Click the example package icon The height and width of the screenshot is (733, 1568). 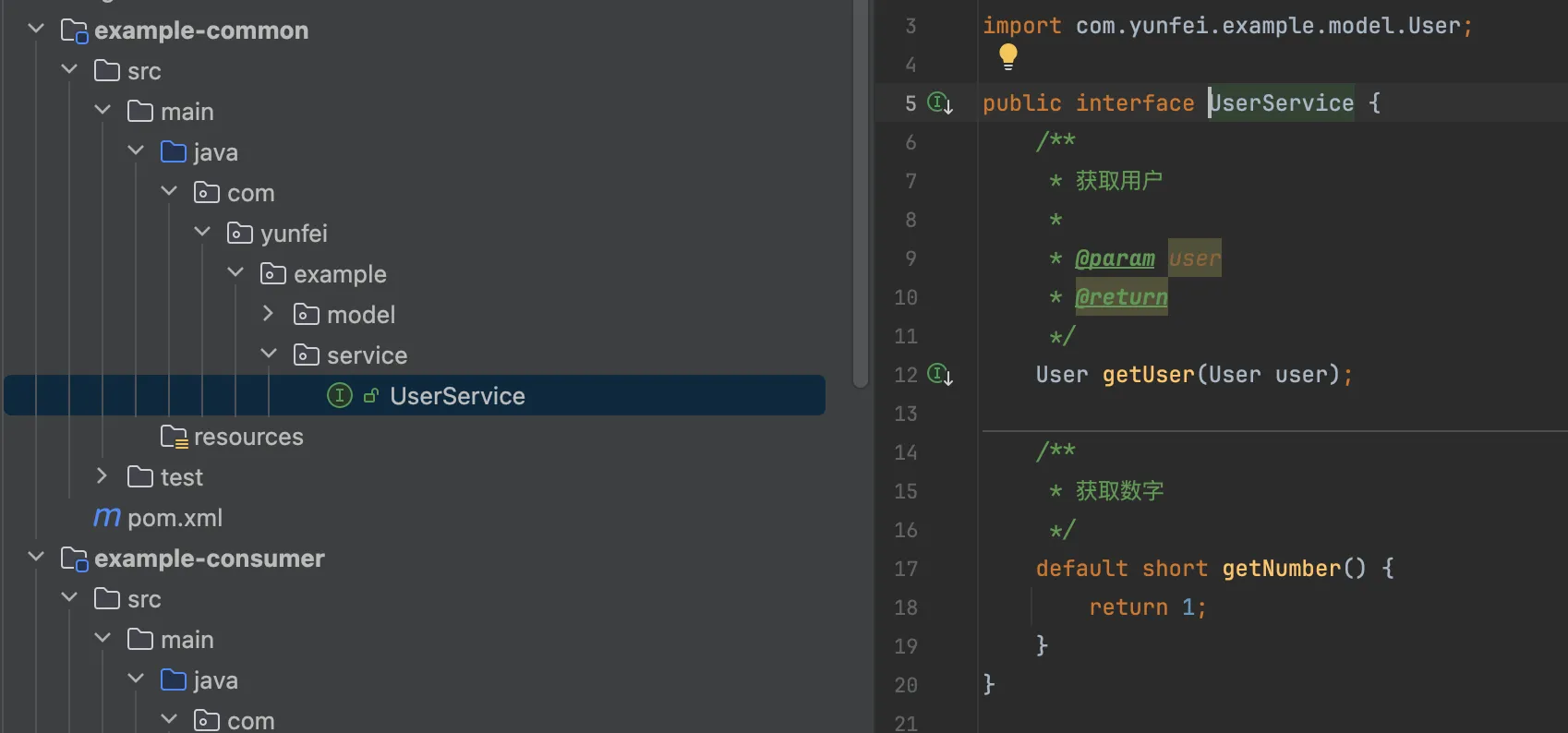pos(273,274)
